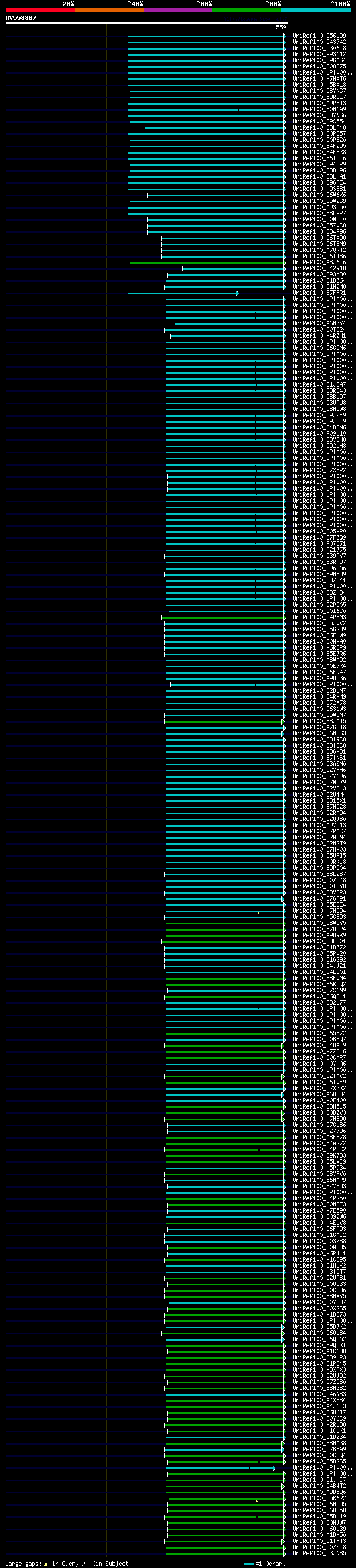Select the UniRef100_A9VP13 label
The height and width of the screenshot is (1568, 356).
coord(319,825)
